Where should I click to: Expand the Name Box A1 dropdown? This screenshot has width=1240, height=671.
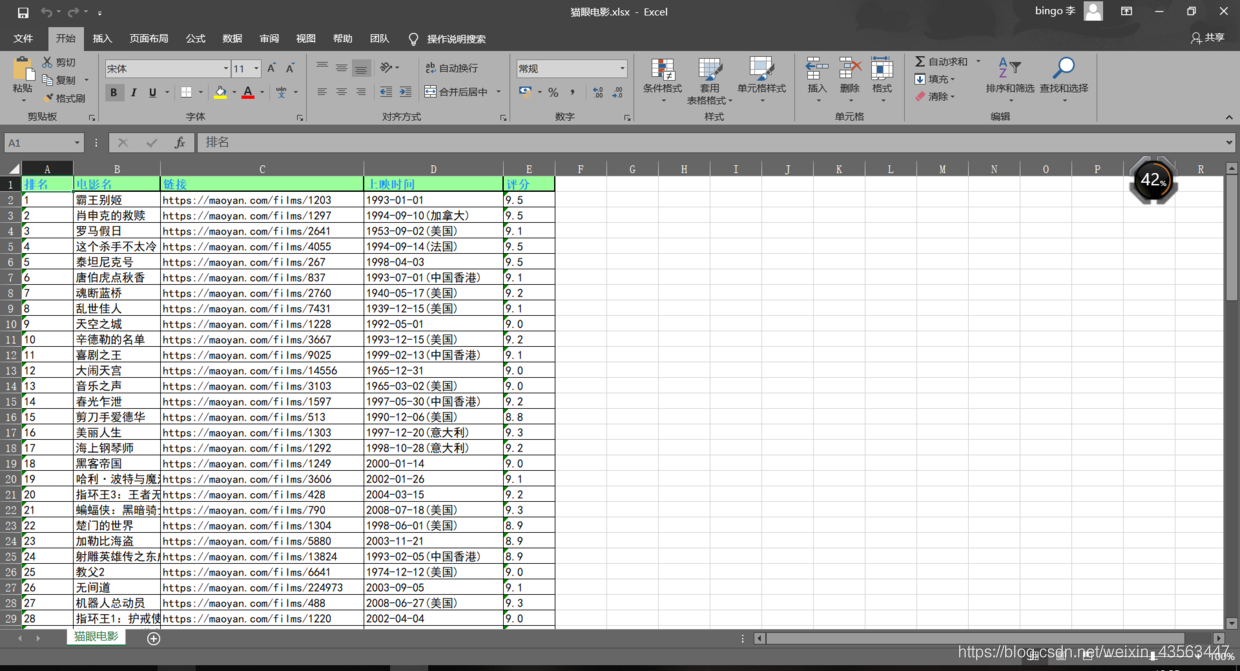[76, 143]
